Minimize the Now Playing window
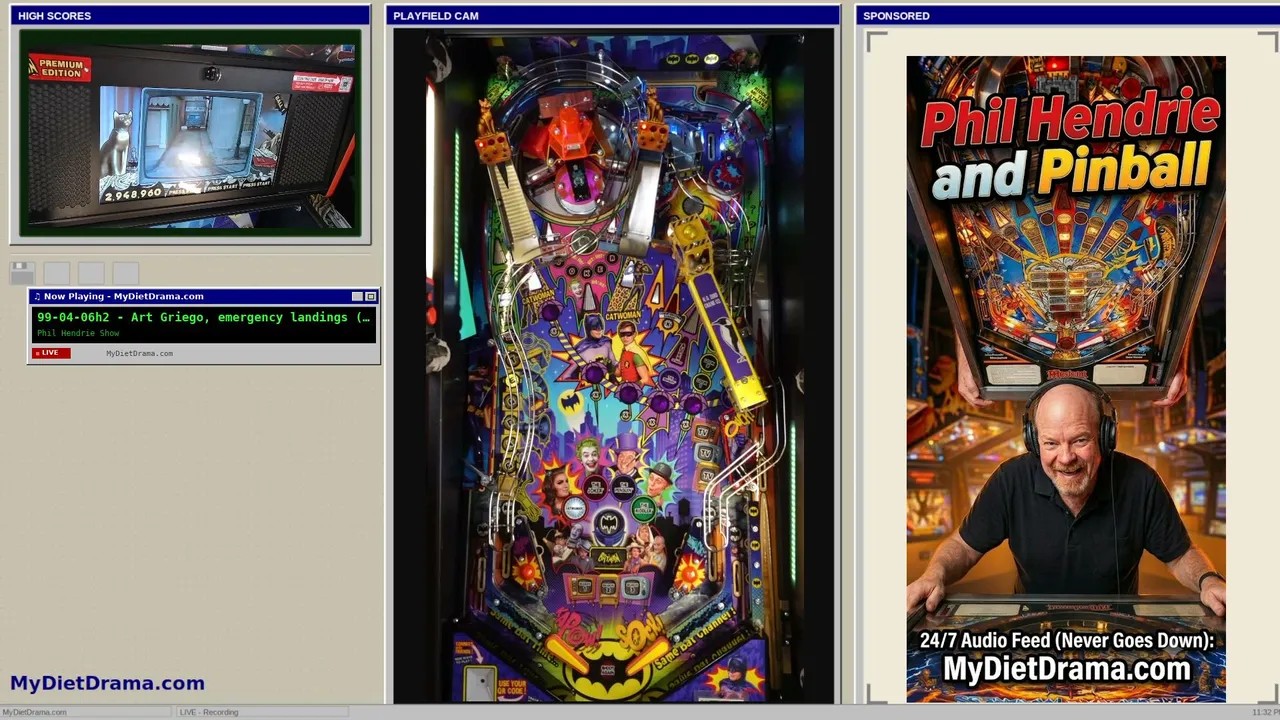The image size is (1280, 720). tap(357, 296)
